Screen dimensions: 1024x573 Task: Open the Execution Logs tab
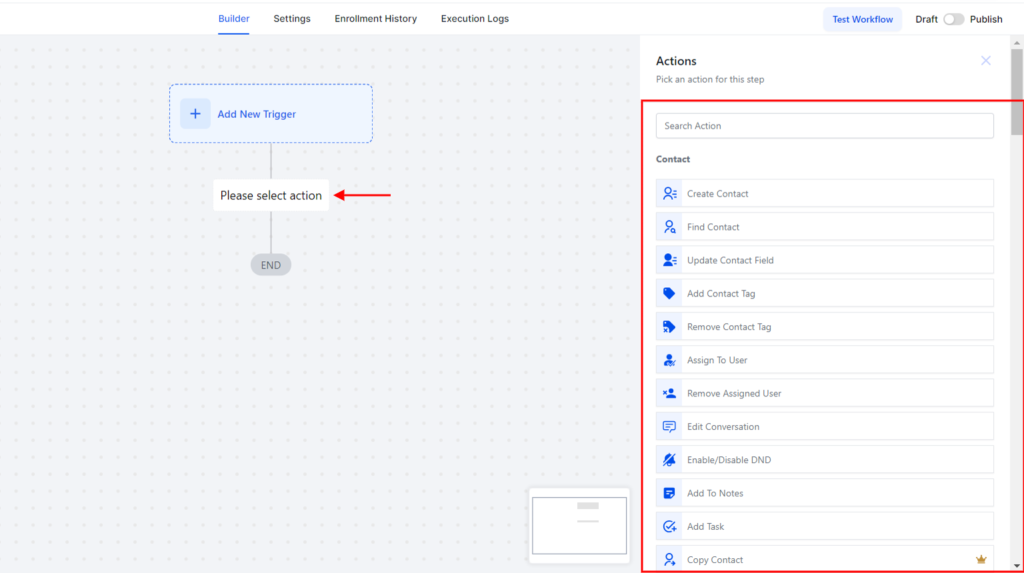pyautogui.click(x=475, y=19)
